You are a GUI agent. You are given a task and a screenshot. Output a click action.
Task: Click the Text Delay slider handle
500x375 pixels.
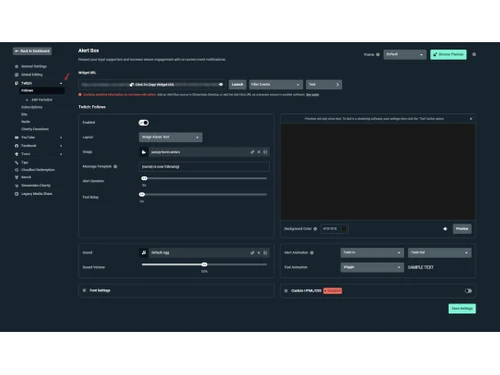[142, 194]
